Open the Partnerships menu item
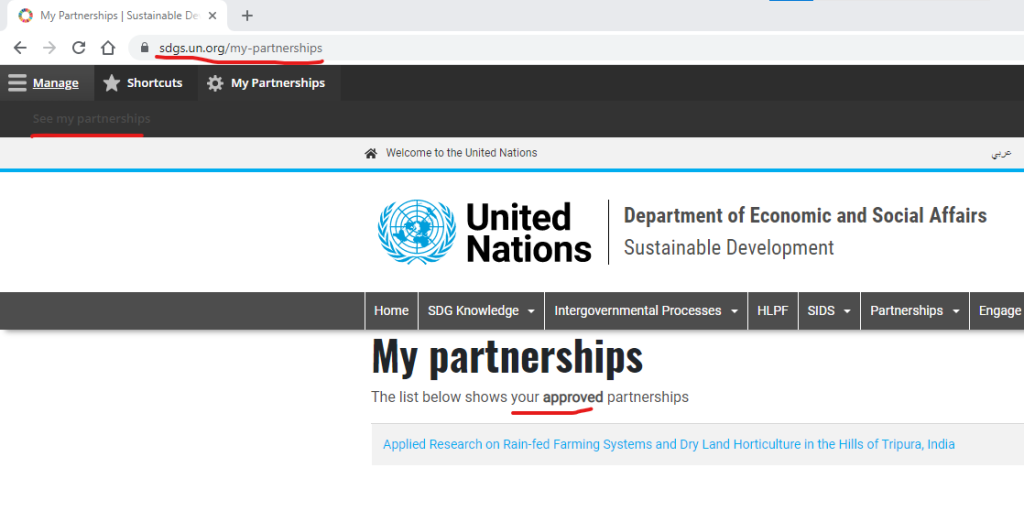 point(906,311)
